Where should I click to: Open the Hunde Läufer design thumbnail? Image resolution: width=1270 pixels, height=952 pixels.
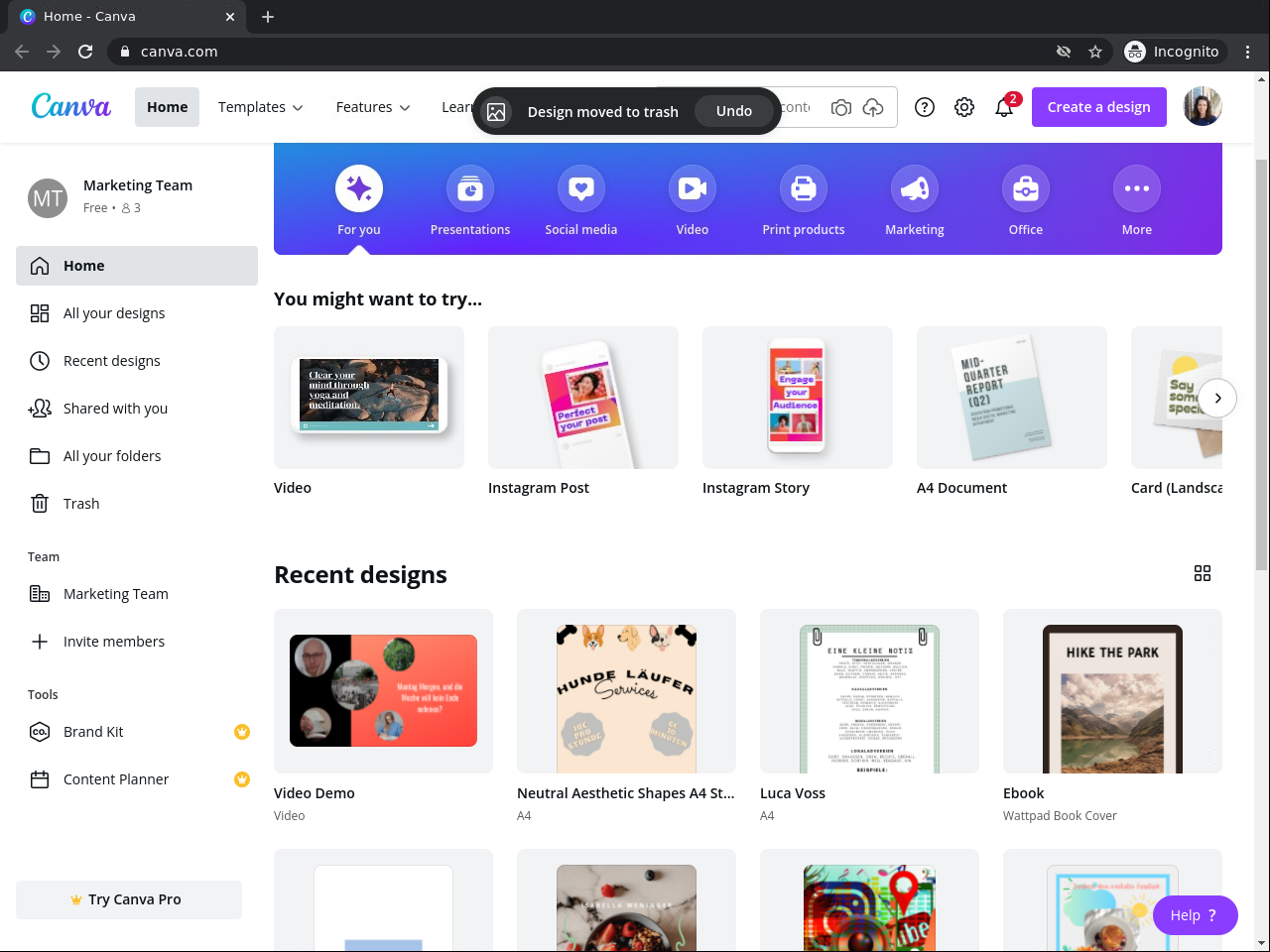click(626, 691)
